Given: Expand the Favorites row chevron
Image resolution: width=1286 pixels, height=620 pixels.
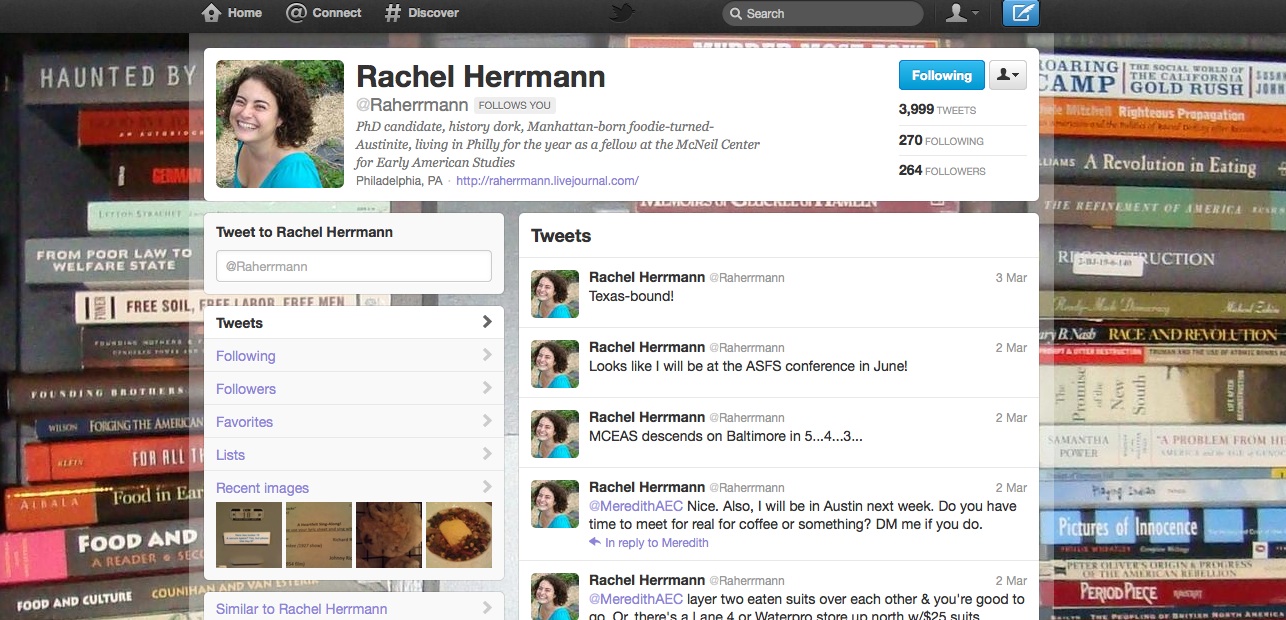Looking at the screenshot, I should [487, 421].
